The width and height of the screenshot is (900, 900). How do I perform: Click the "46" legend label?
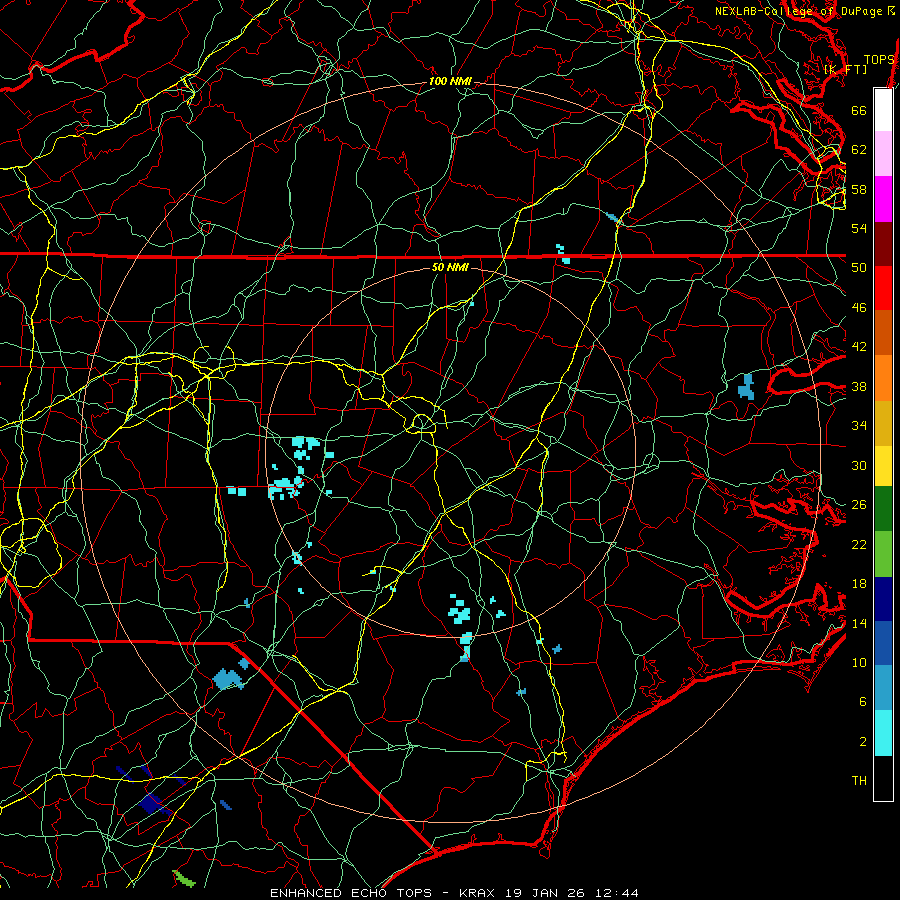[x=859, y=307]
